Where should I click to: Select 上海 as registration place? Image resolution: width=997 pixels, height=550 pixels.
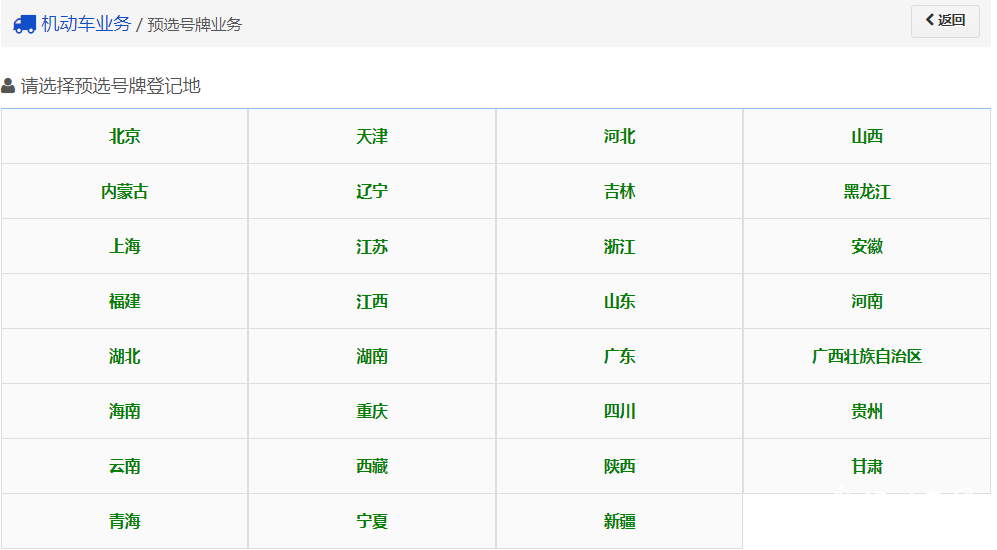[x=125, y=247]
